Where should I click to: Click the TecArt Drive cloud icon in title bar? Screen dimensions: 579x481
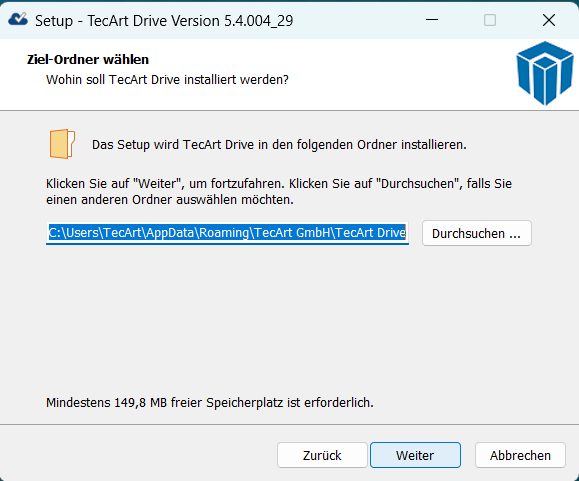18,20
